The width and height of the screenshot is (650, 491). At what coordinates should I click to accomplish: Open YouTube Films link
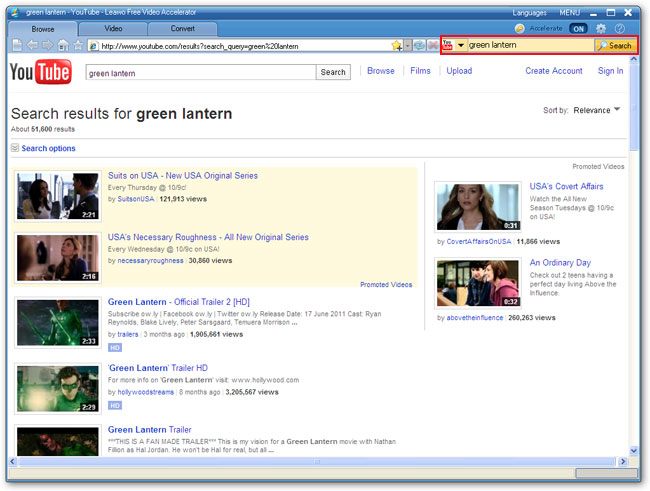coord(420,71)
